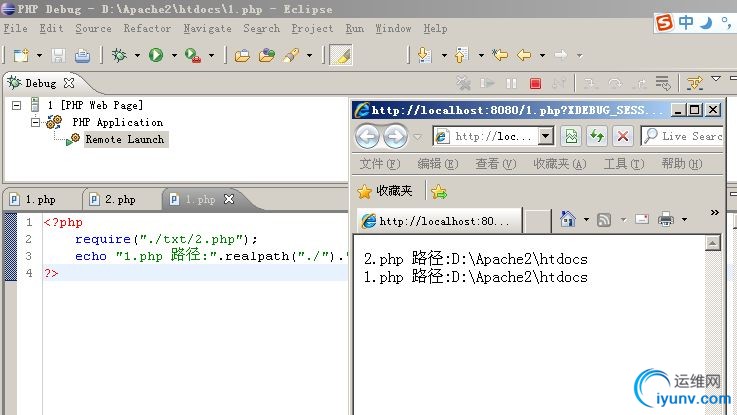Open the External Tools dropdown arrow

[x=211, y=55]
